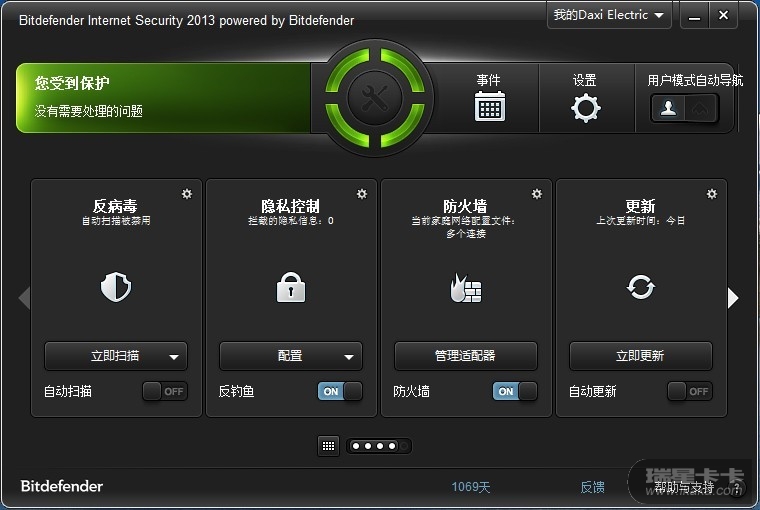Open 设置 gear icon

pos(586,107)
